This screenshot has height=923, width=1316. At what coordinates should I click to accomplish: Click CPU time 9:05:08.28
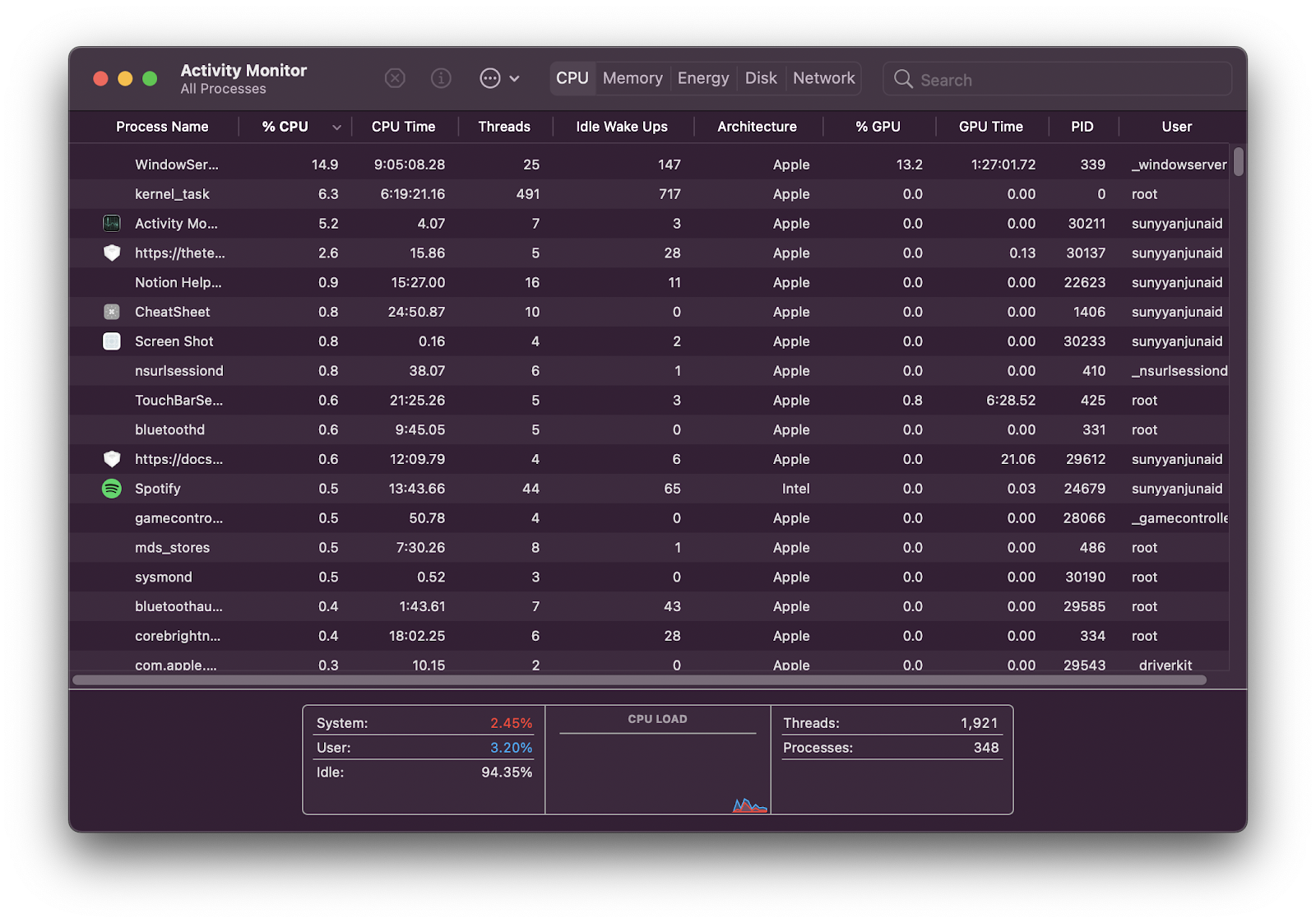410,165
